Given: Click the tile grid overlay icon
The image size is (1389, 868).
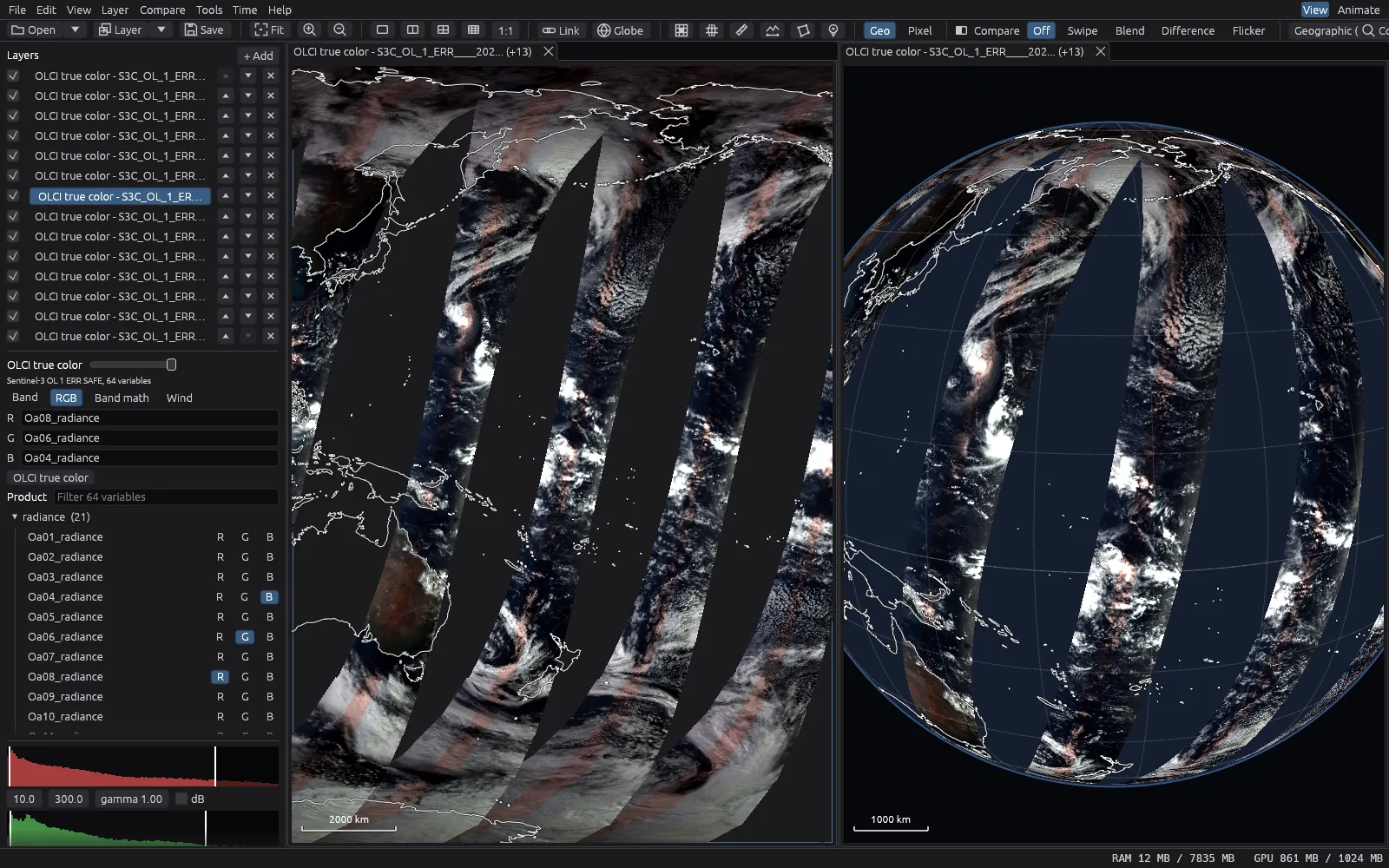Looking at the screenshot, I should (x=681, y=30).
